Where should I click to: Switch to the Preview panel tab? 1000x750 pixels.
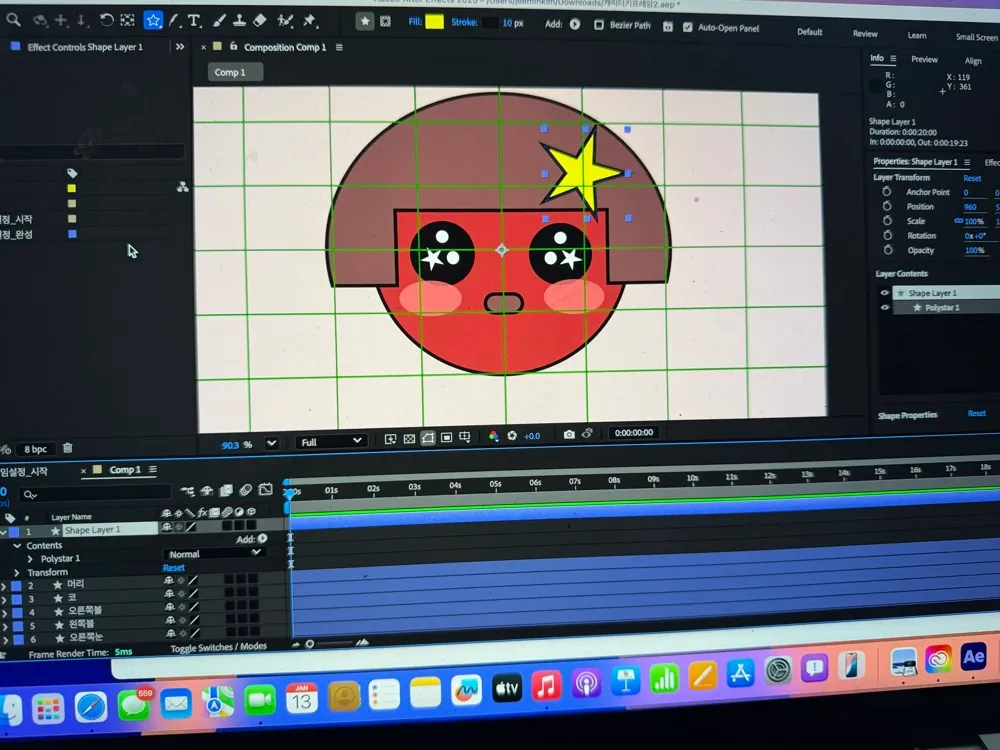(924, 59)
